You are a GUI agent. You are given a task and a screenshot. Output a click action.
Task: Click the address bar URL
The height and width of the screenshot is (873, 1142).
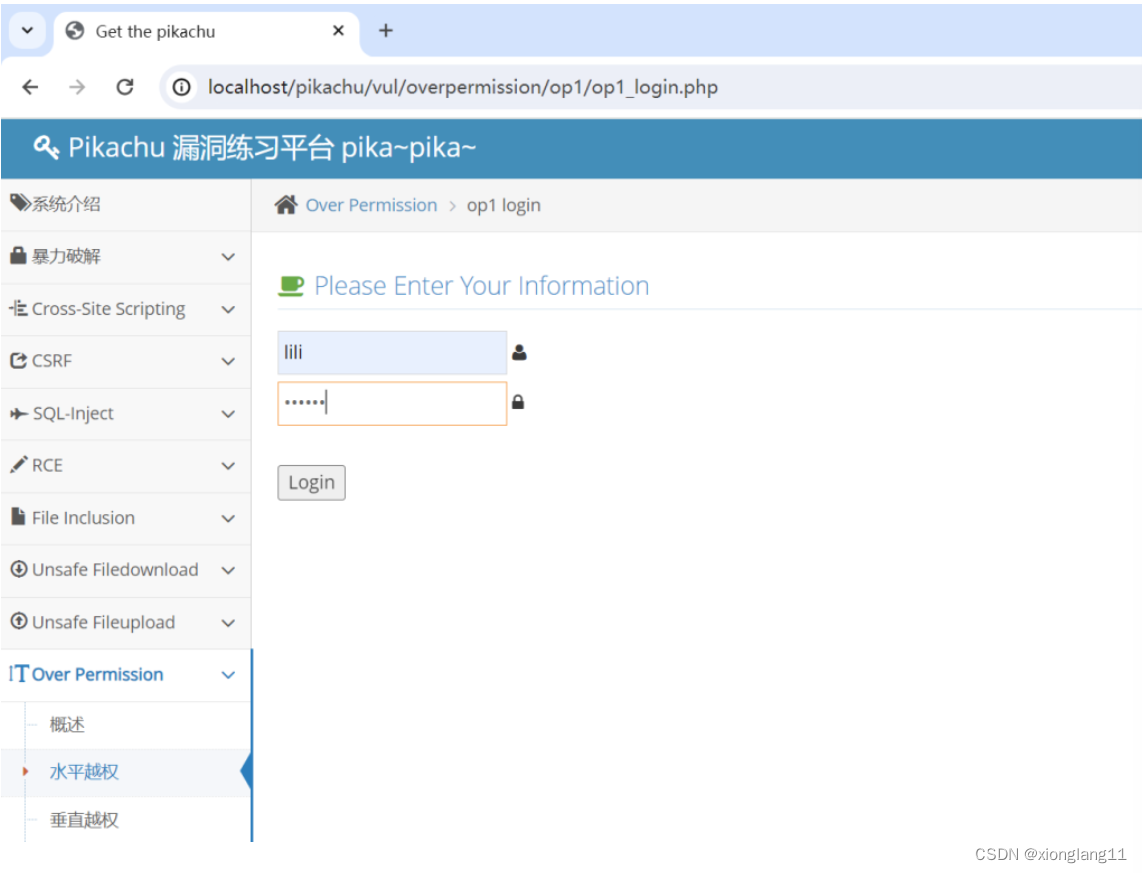(x=462, y=87)
